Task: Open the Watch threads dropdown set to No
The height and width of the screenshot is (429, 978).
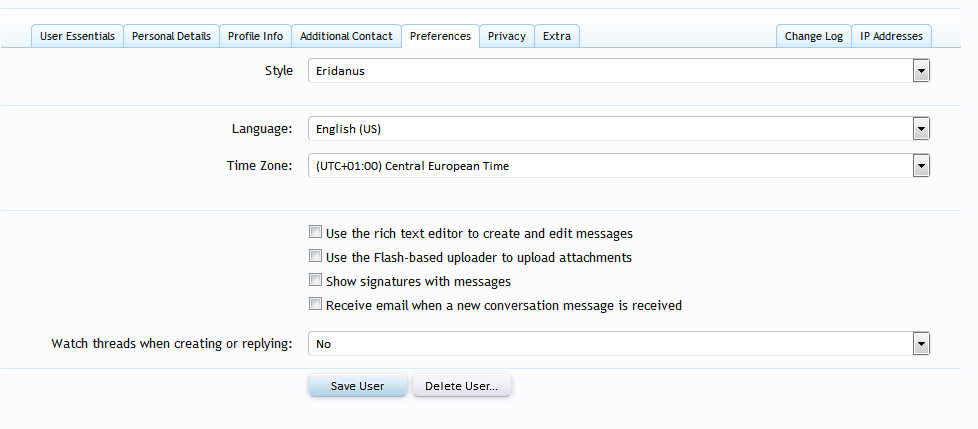Action: [x=619, y=344]
